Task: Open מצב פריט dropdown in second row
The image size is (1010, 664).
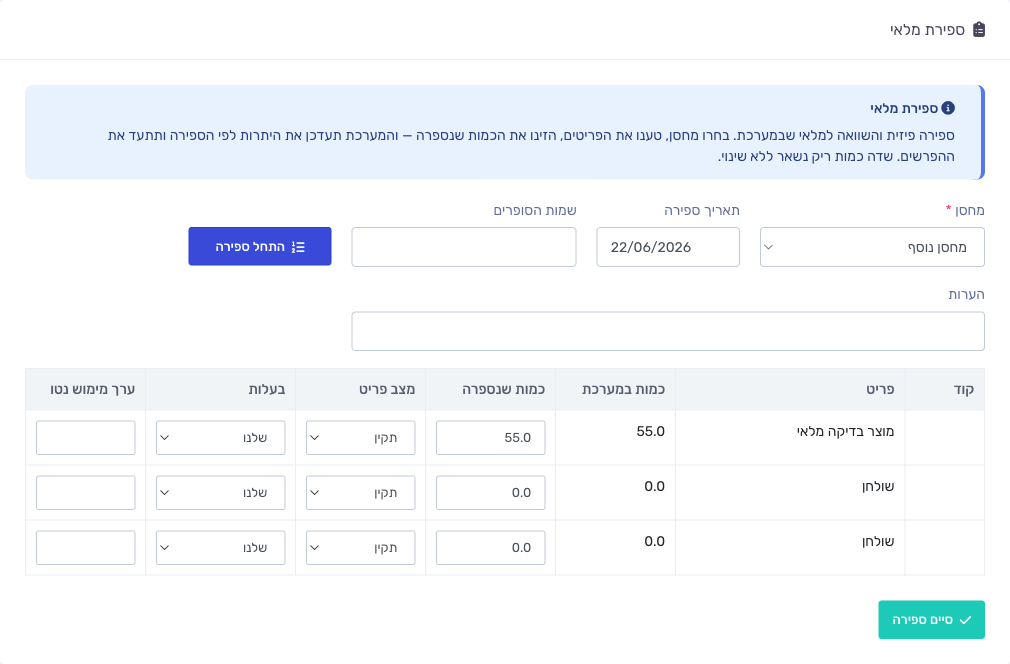Action: (x=360, y=493)
